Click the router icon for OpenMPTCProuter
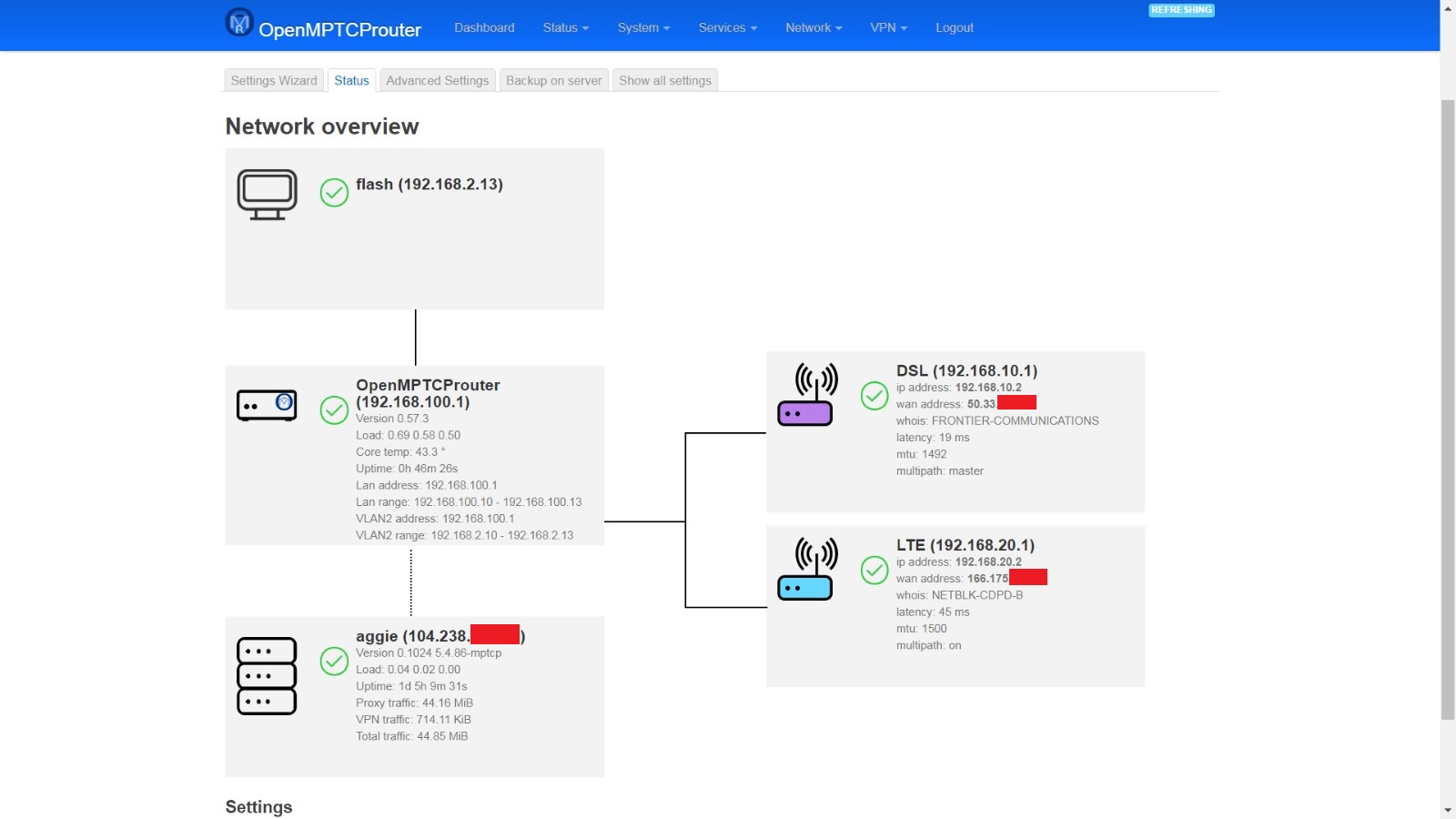 point(268,404)
